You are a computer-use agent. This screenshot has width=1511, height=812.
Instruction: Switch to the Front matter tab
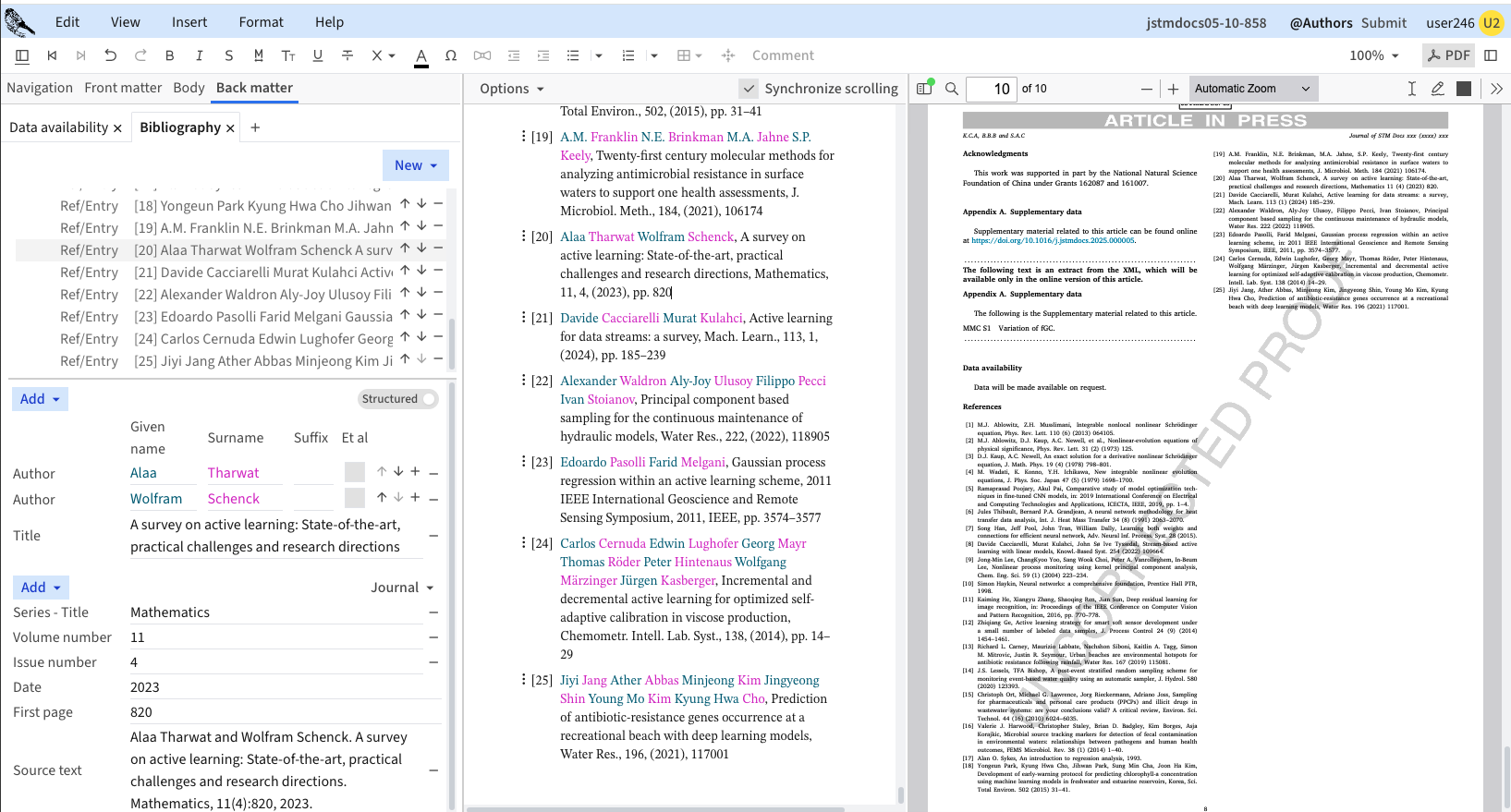tap(123, 88)
